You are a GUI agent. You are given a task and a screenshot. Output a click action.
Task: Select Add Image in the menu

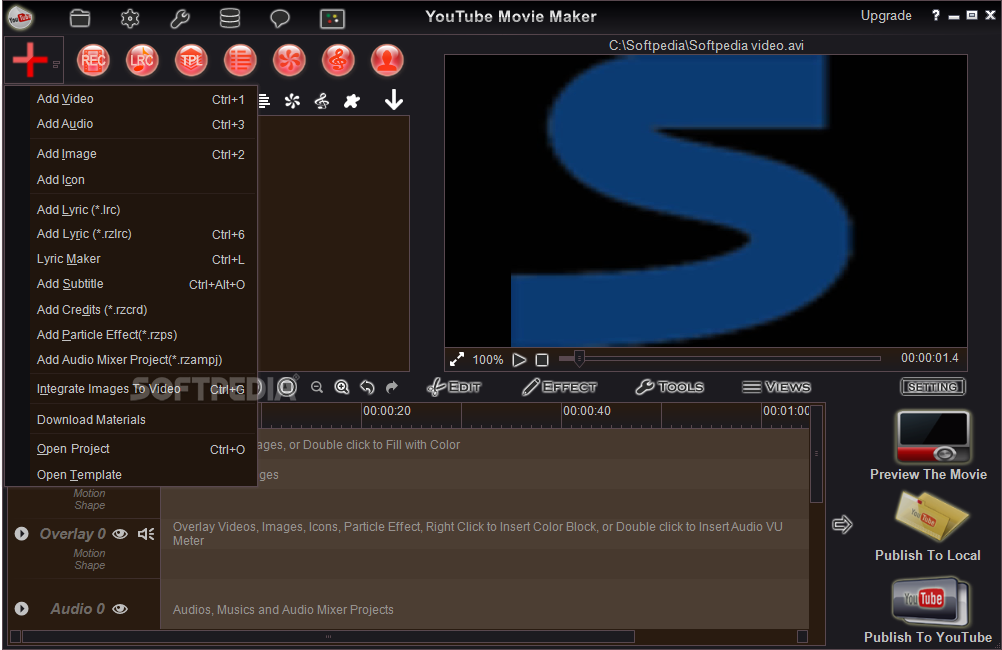pyautogui.click(x=143, y=154)
